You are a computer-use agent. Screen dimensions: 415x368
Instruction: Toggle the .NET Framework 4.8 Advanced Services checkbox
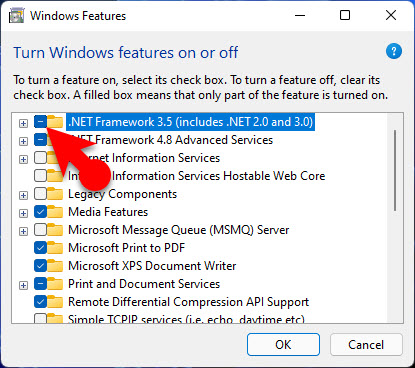pos(40,140)
